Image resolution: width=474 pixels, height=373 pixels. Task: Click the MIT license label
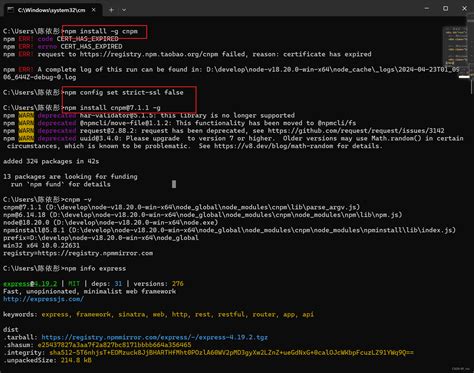(74, 284)
